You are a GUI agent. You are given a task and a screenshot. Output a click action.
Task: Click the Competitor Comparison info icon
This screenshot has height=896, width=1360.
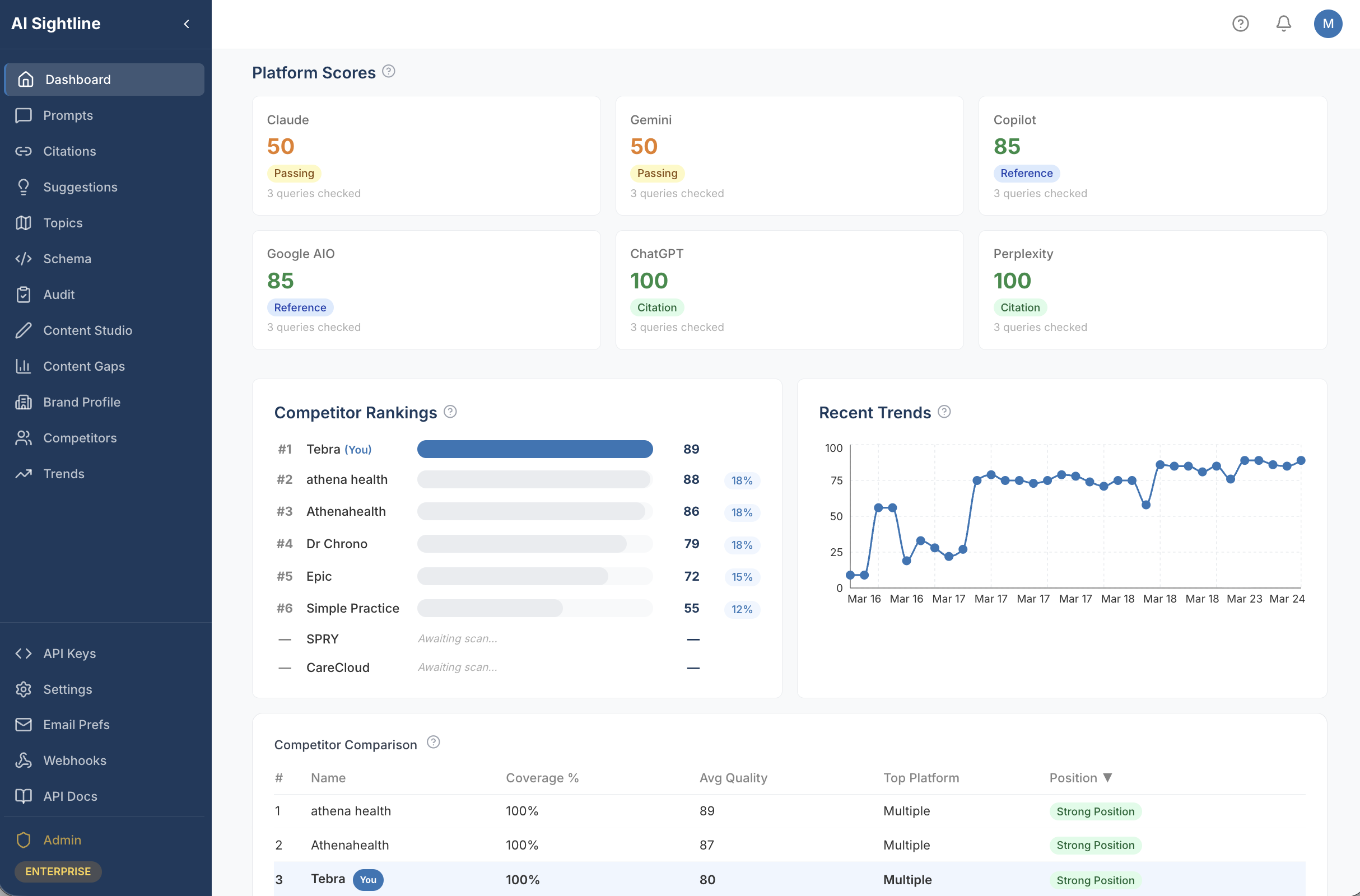click(434, 743)
